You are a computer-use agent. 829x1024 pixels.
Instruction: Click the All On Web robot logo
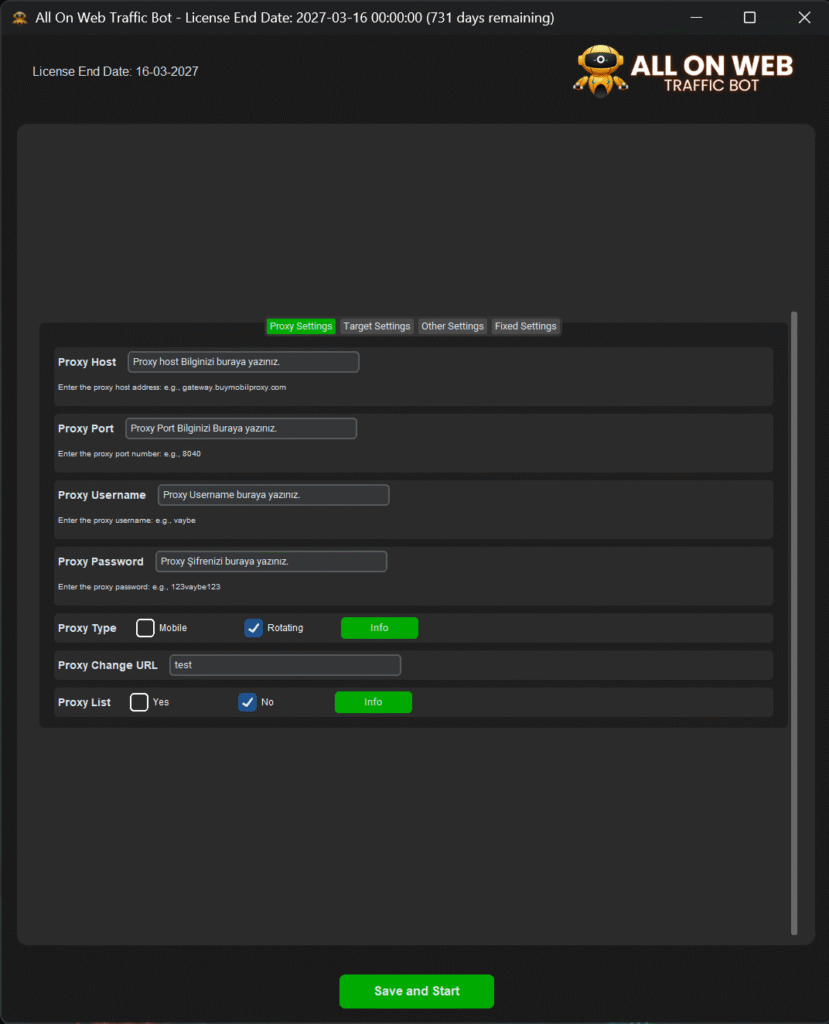click(600, 70)
